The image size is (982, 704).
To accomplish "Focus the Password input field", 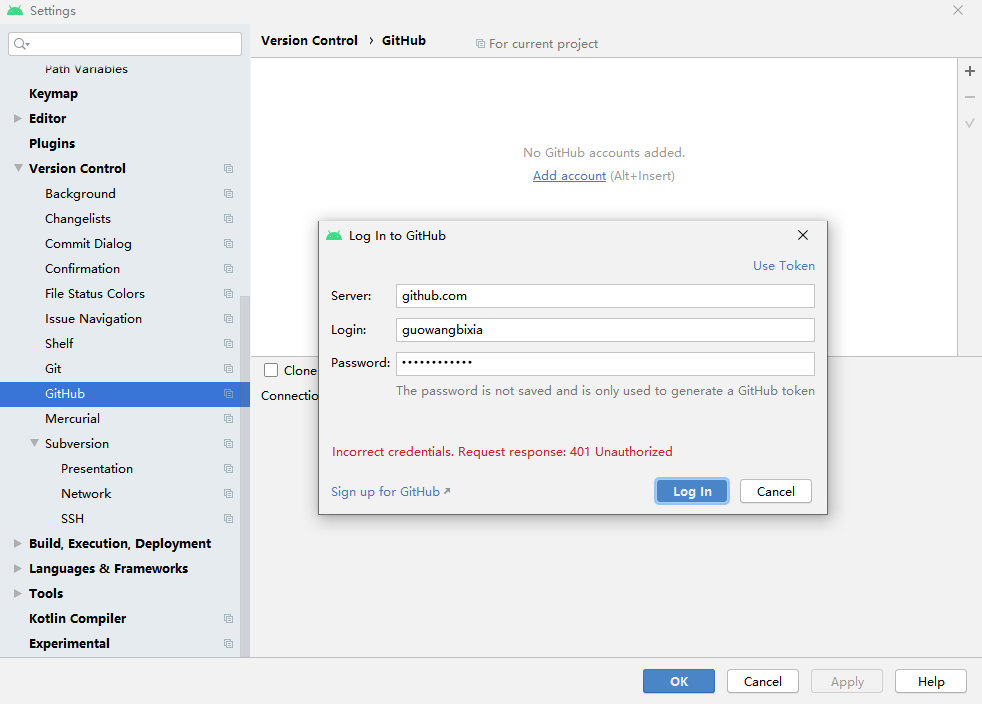I will coord(605,363).
